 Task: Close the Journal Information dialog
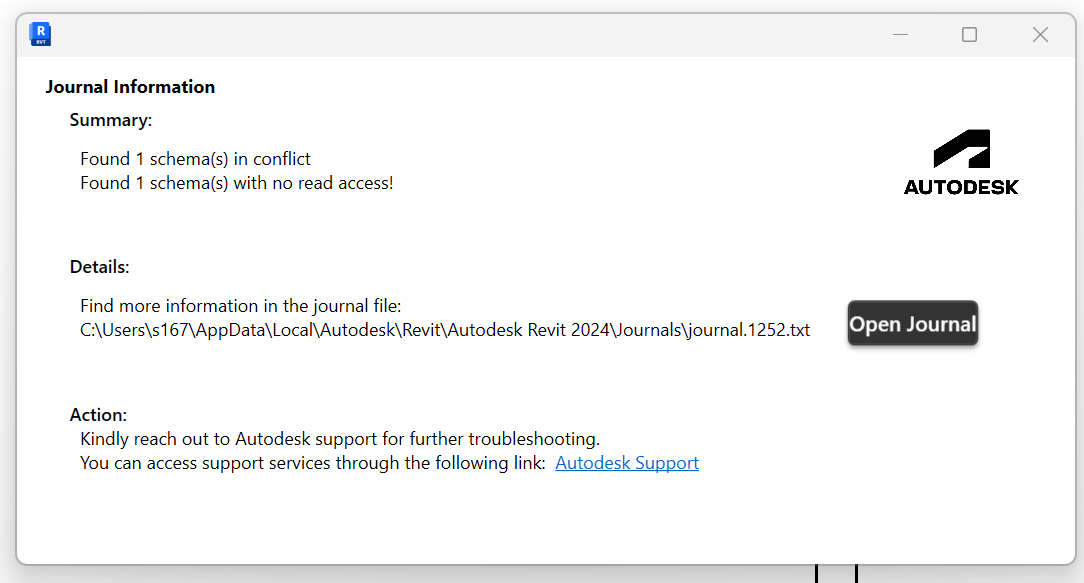point(1040,35)
